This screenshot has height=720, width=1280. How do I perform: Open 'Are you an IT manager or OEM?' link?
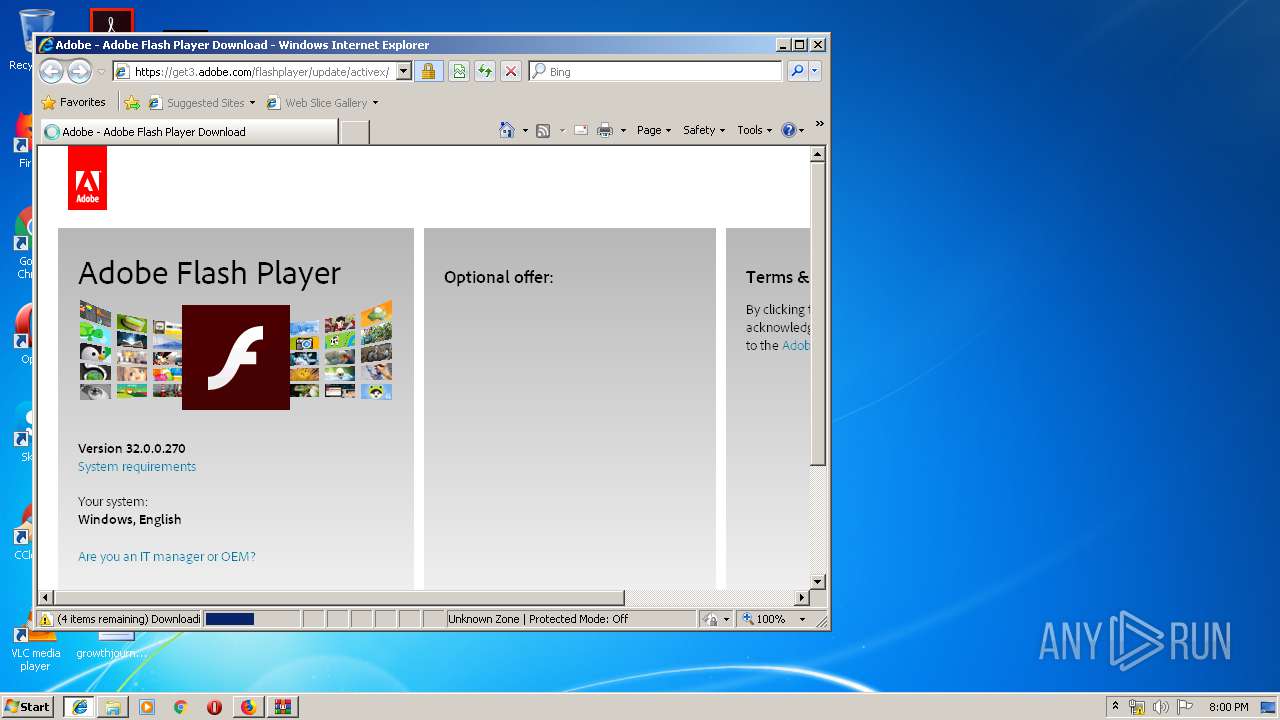tap(167, 557)
